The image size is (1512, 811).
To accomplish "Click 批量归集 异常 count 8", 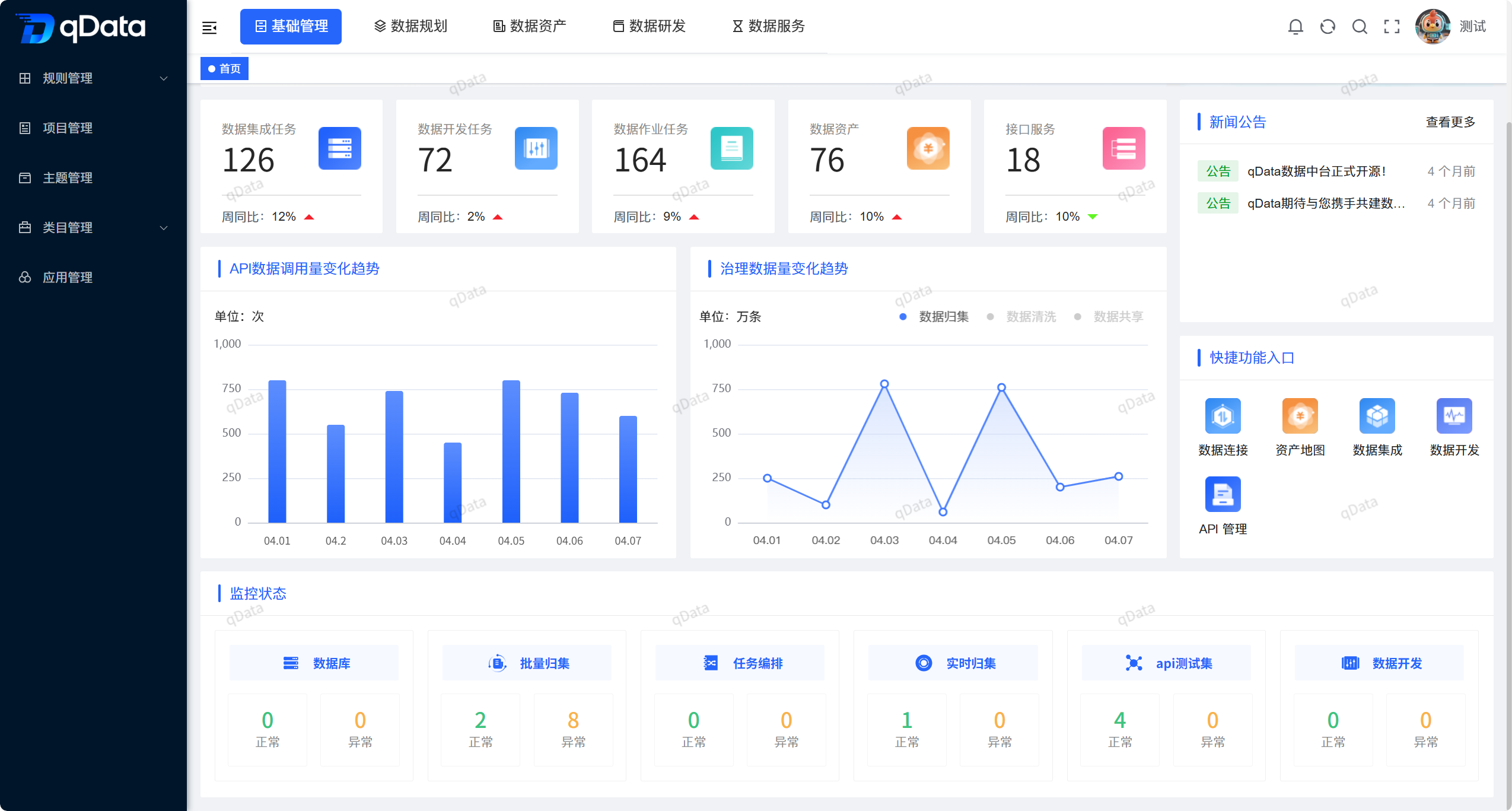I will click(x=573, y=720).
